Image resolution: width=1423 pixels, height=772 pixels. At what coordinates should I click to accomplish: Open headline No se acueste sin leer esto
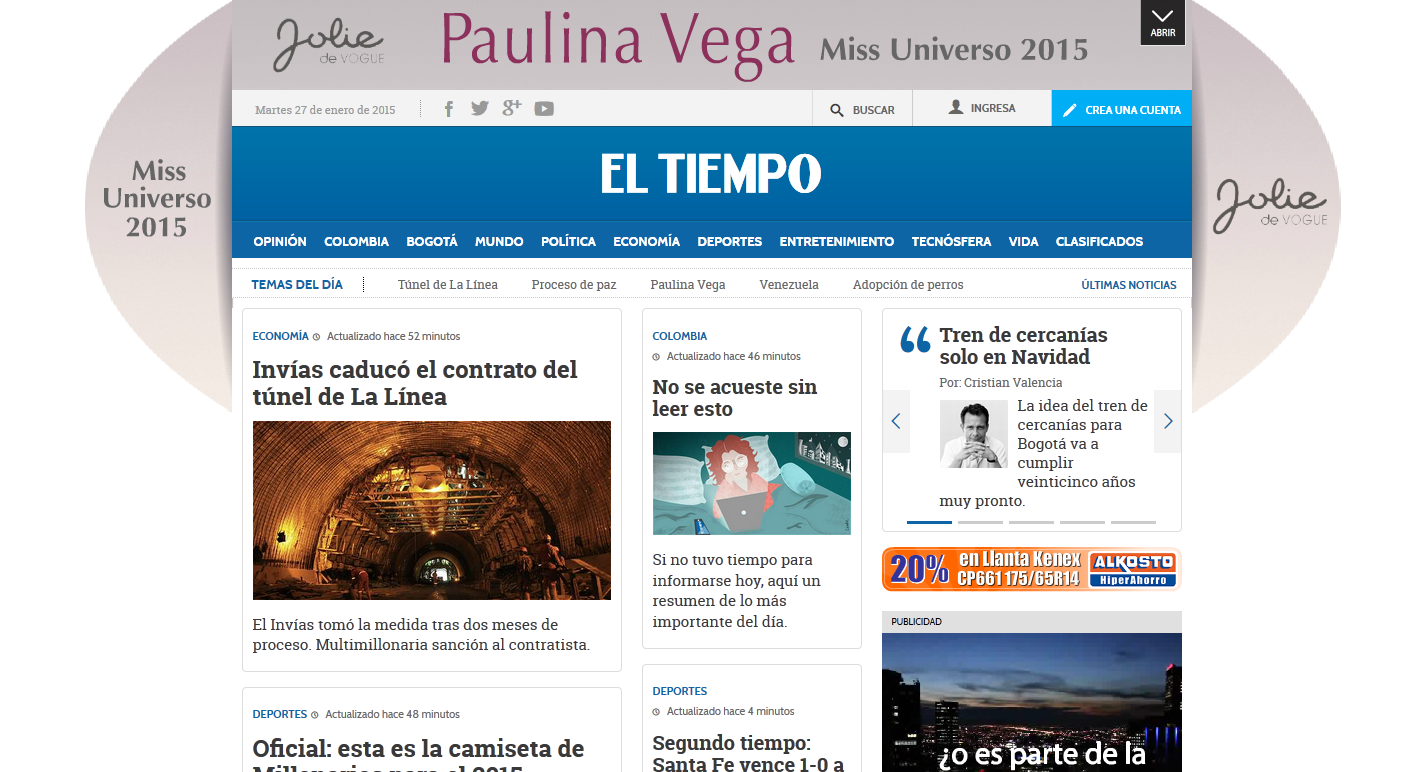(735, 398)
